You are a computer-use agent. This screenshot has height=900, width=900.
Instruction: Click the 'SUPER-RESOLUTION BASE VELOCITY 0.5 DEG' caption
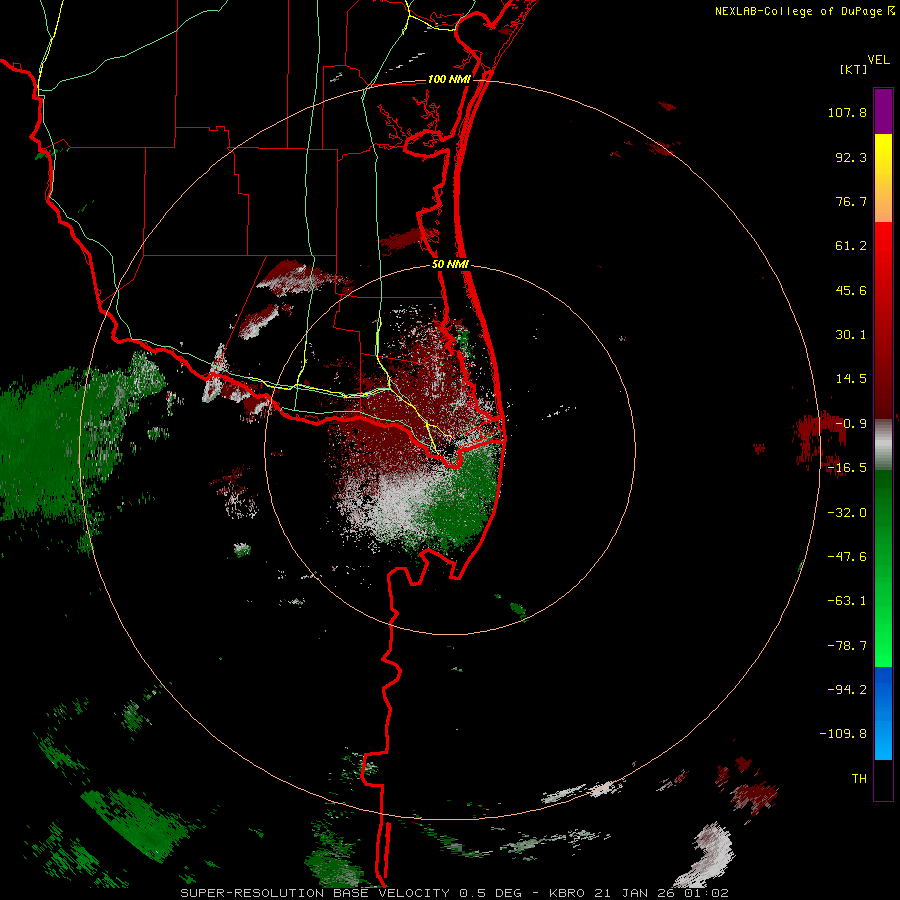(x=351, y=893)
